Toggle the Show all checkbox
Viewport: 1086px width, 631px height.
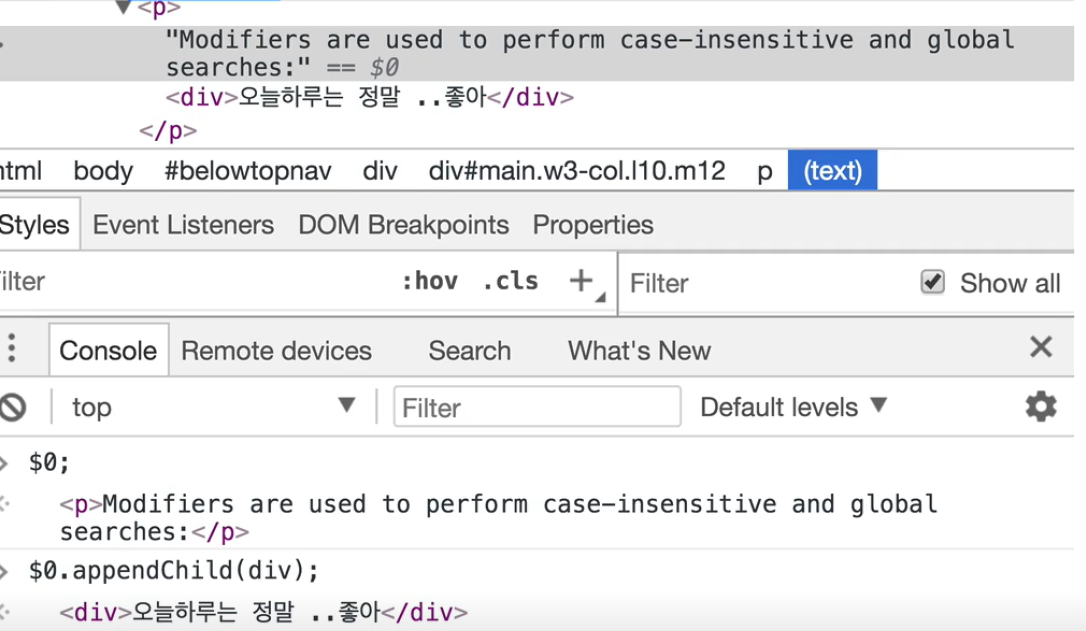(932, 283)
